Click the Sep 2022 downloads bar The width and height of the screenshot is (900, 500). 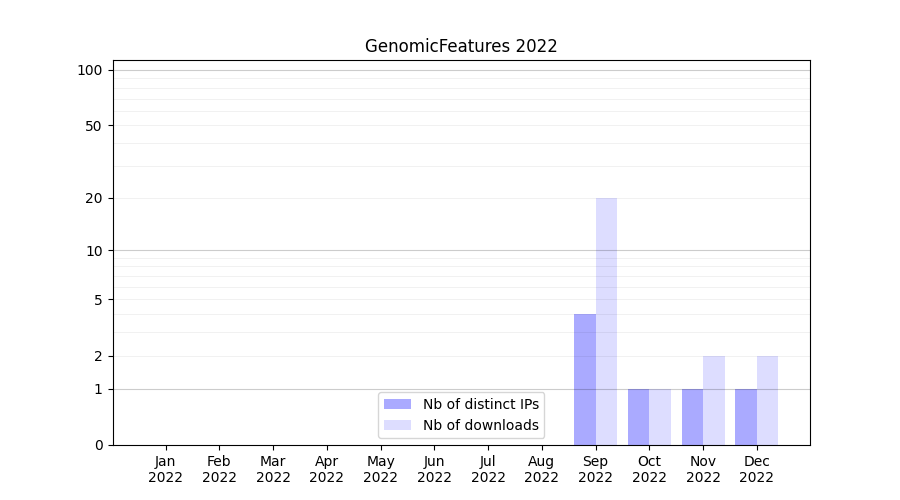point(606,321)
